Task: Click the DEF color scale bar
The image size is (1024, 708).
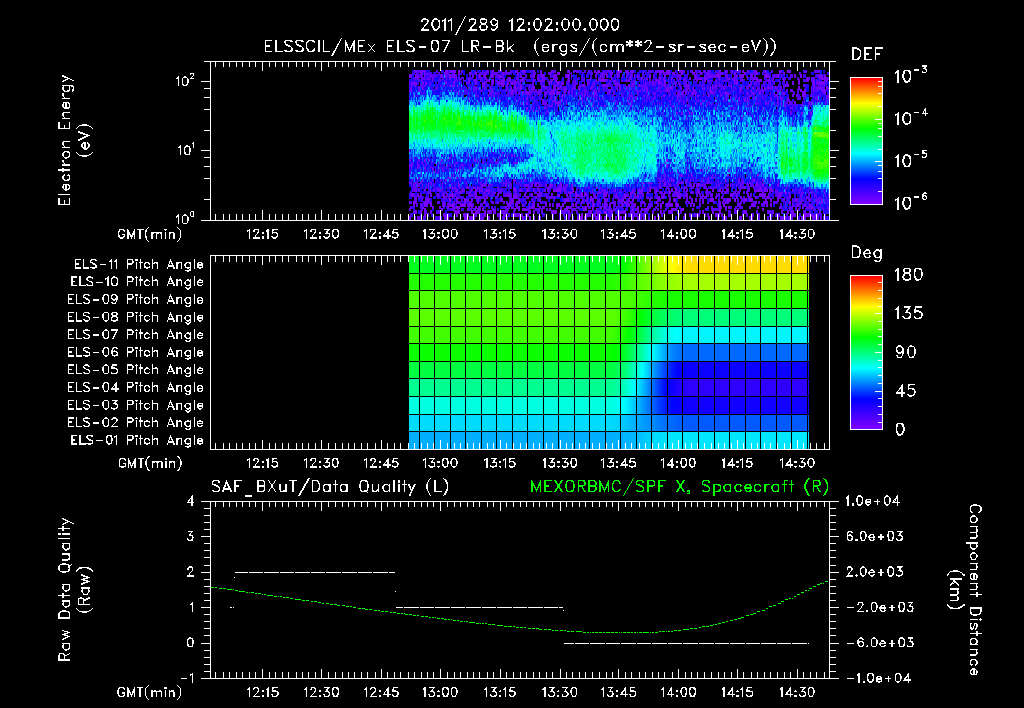Action: coord(866,141)
